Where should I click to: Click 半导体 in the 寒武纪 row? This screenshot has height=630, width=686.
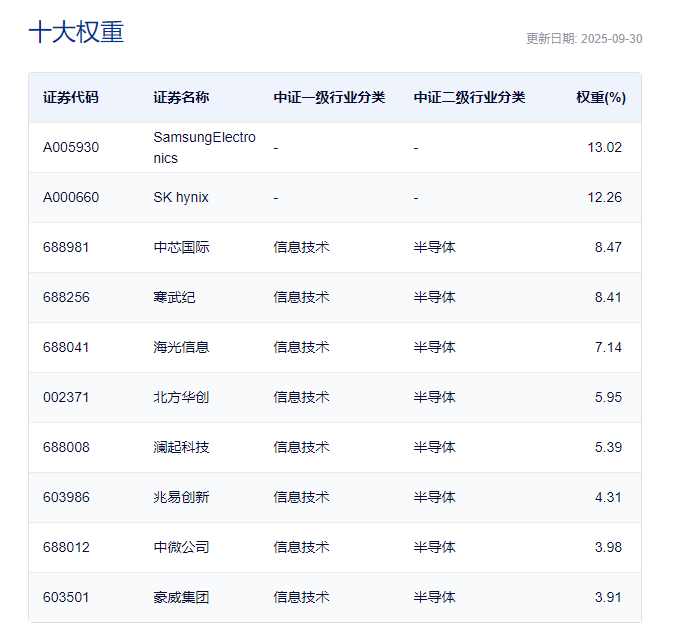[x=434, y=298]
